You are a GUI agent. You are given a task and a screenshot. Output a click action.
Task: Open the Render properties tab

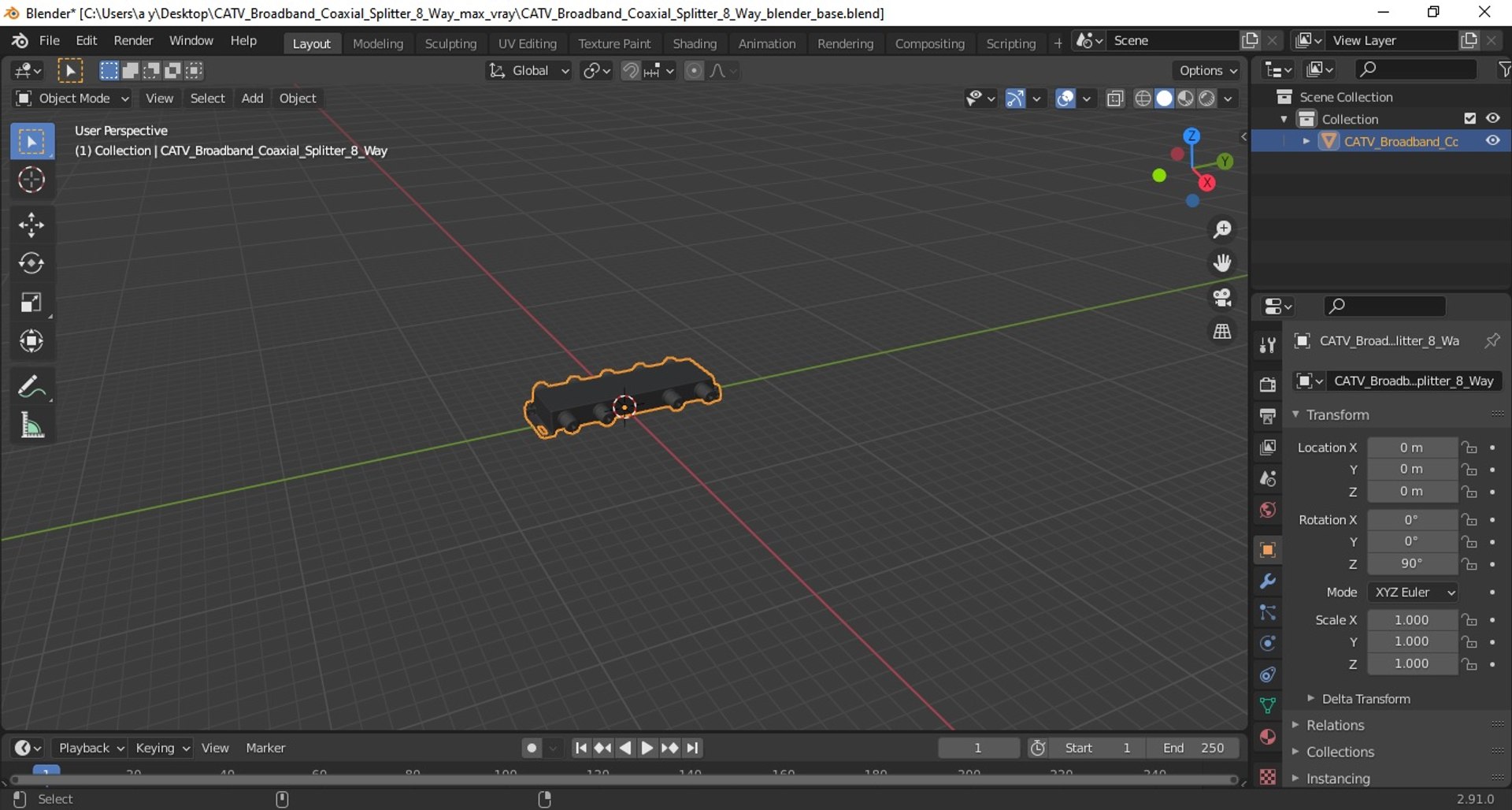point(1267,384)
